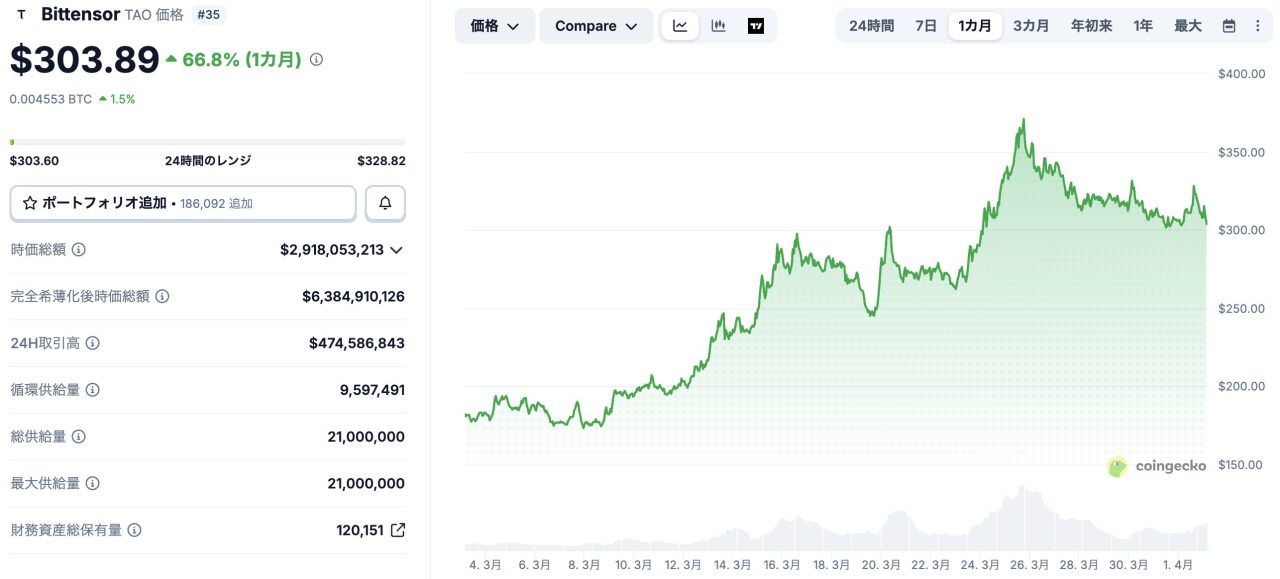This screenshot has width=1280, height=579.
Task: Open the 価格 dropdown
Action: pyautogui.click(x=495, y=26)
